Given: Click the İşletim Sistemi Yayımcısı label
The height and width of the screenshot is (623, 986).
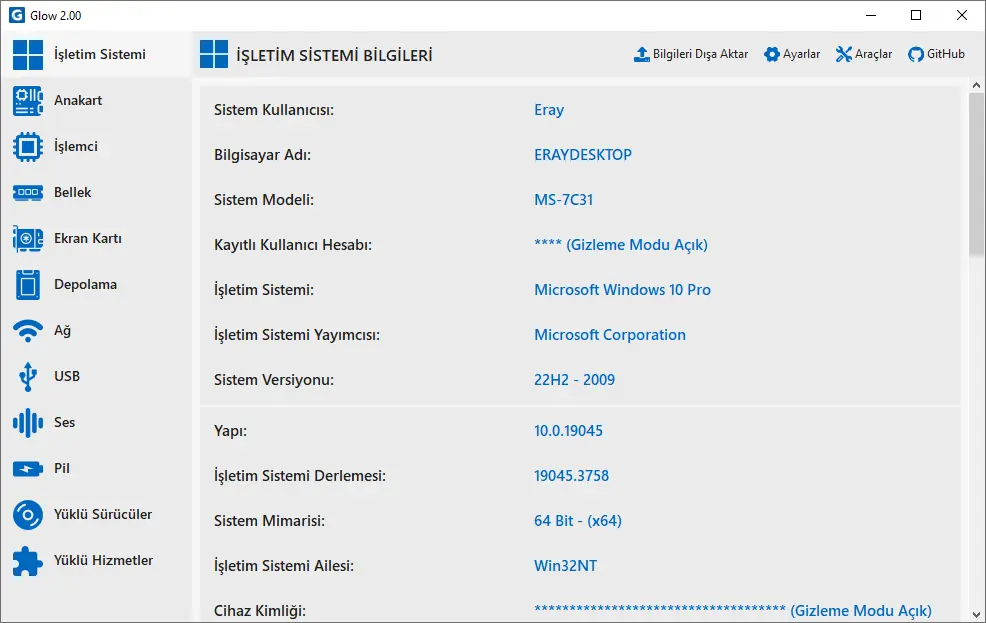Looking at the screenshot, I should point(297,335).
